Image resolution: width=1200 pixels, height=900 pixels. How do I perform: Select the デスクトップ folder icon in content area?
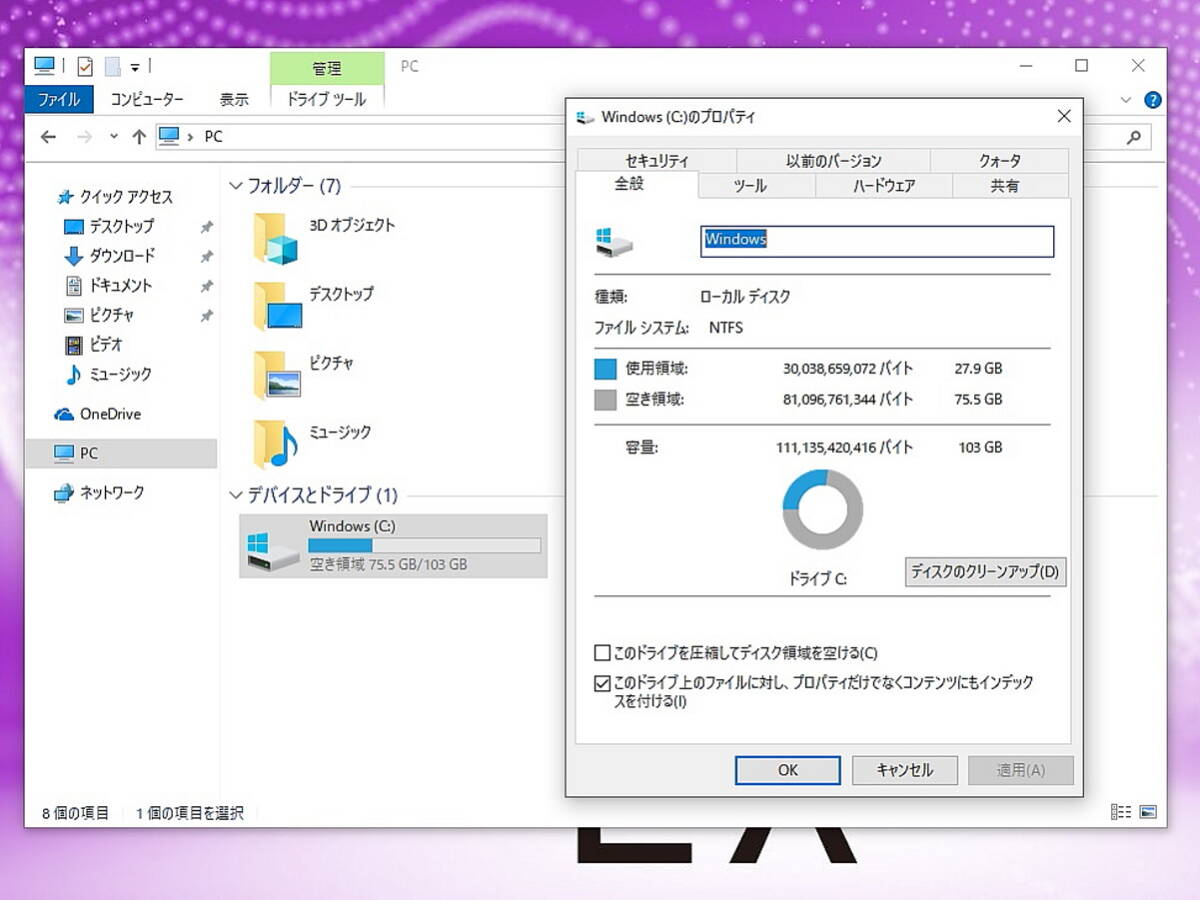[x=276, y=306]
